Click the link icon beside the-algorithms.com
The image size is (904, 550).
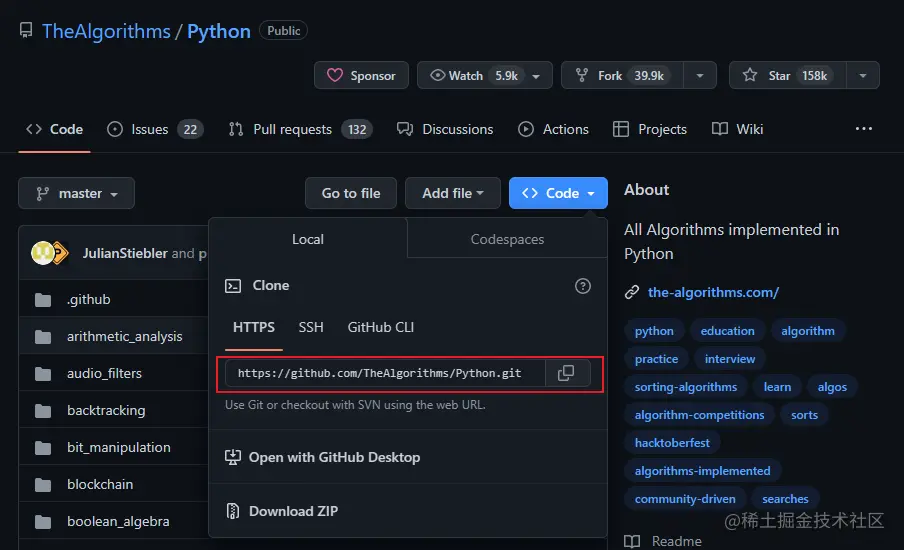pos(632,292)
